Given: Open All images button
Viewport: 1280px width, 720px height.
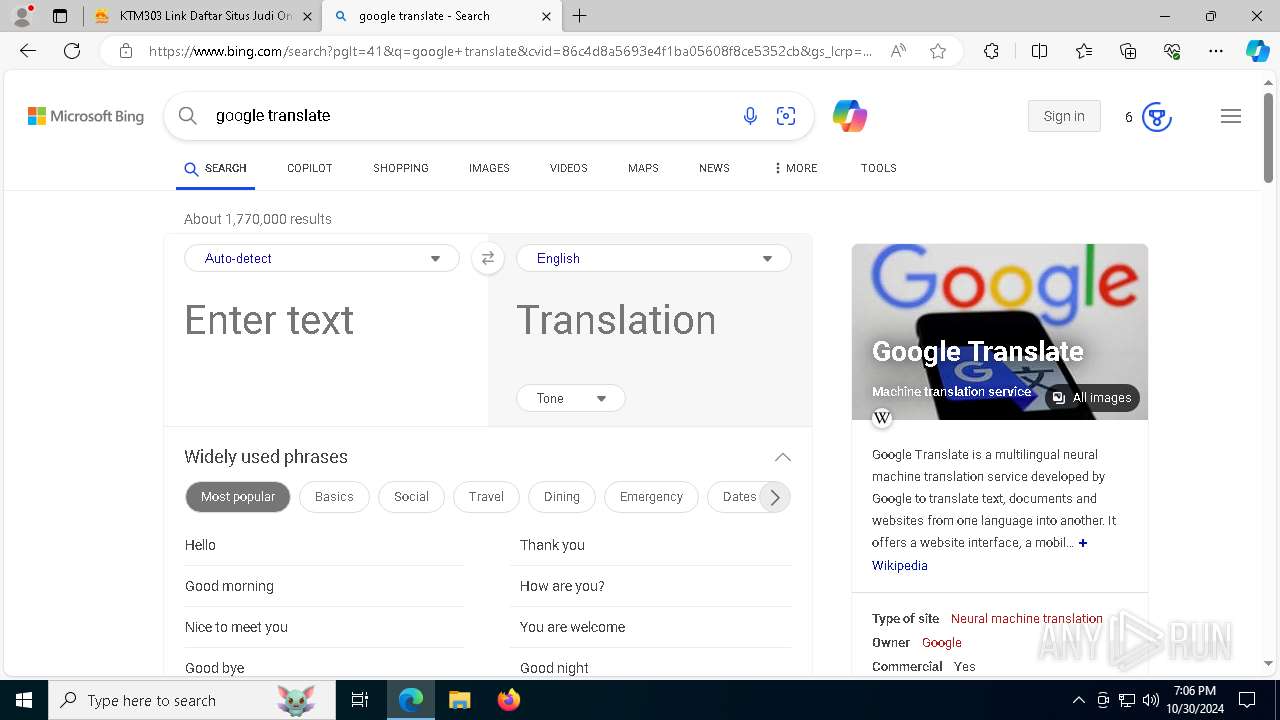Looking at the screenshot, I should (1092, 398).
